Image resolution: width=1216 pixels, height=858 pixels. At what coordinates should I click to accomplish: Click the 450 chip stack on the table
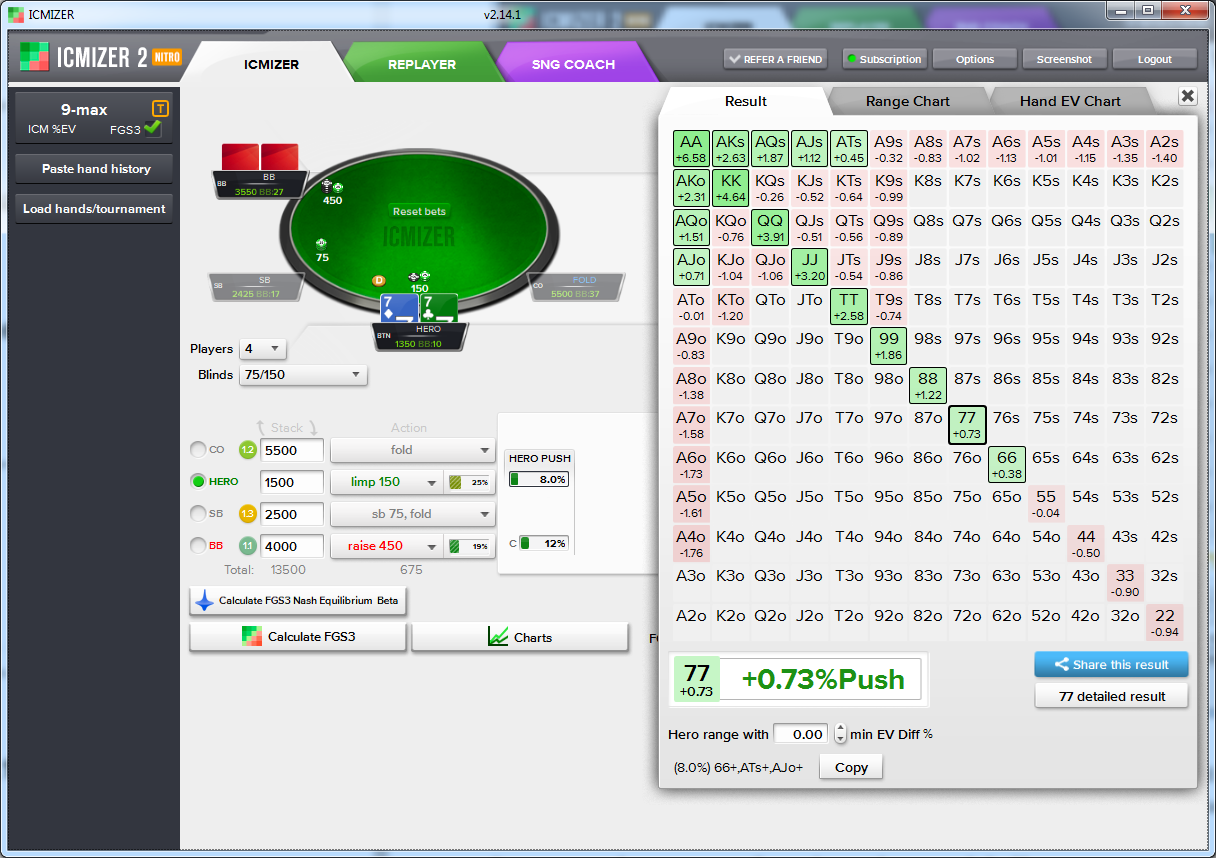332,193
